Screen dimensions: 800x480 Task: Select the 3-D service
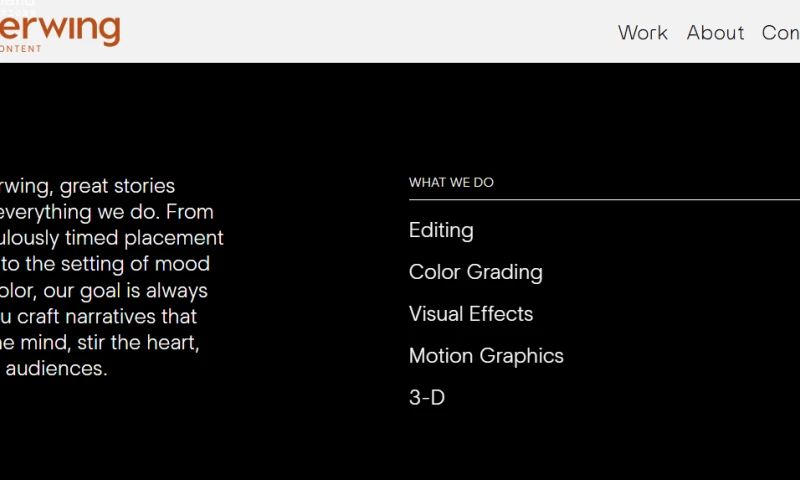[426, 398]
